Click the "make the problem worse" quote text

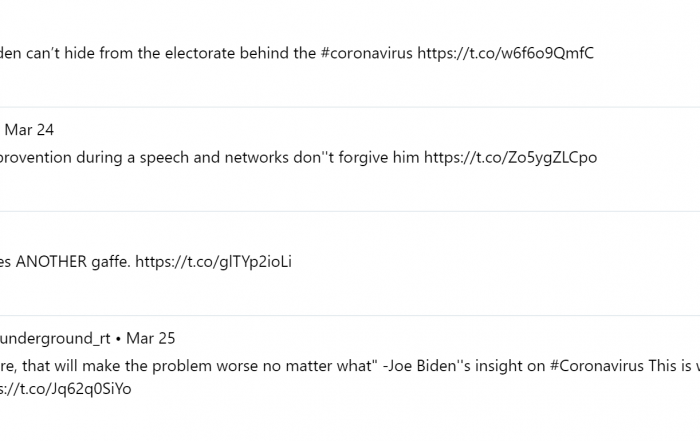[x=188, y=366]
